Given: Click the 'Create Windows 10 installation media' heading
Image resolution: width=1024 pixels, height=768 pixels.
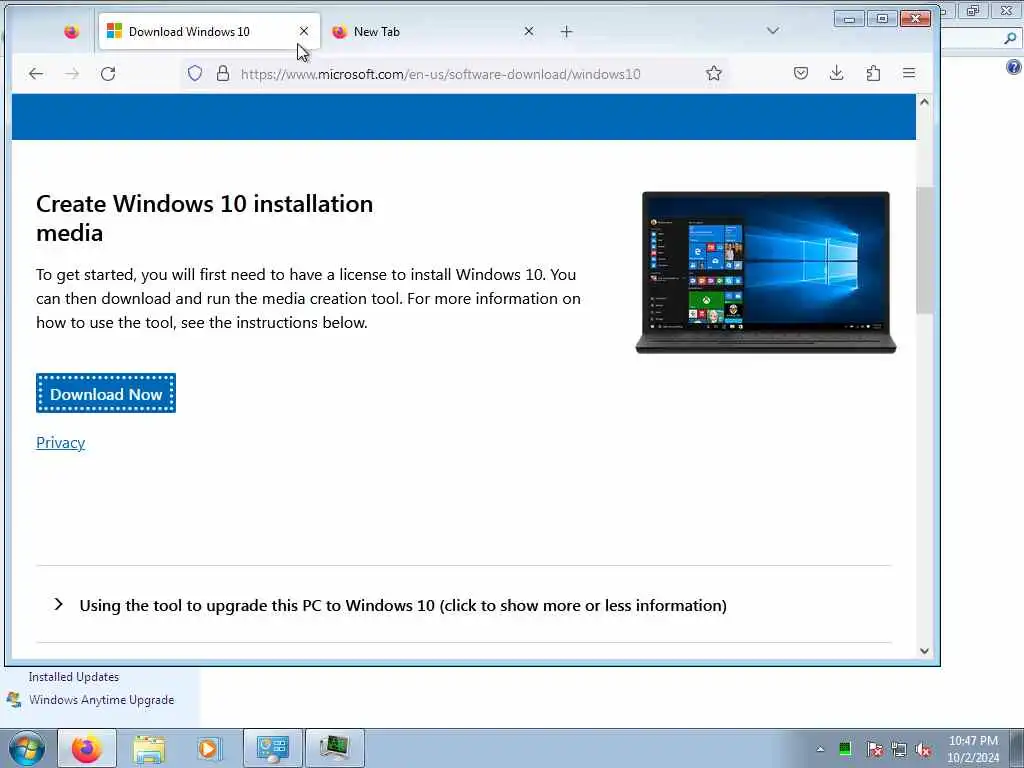Looking at the screenshot, I should (204, 218).
